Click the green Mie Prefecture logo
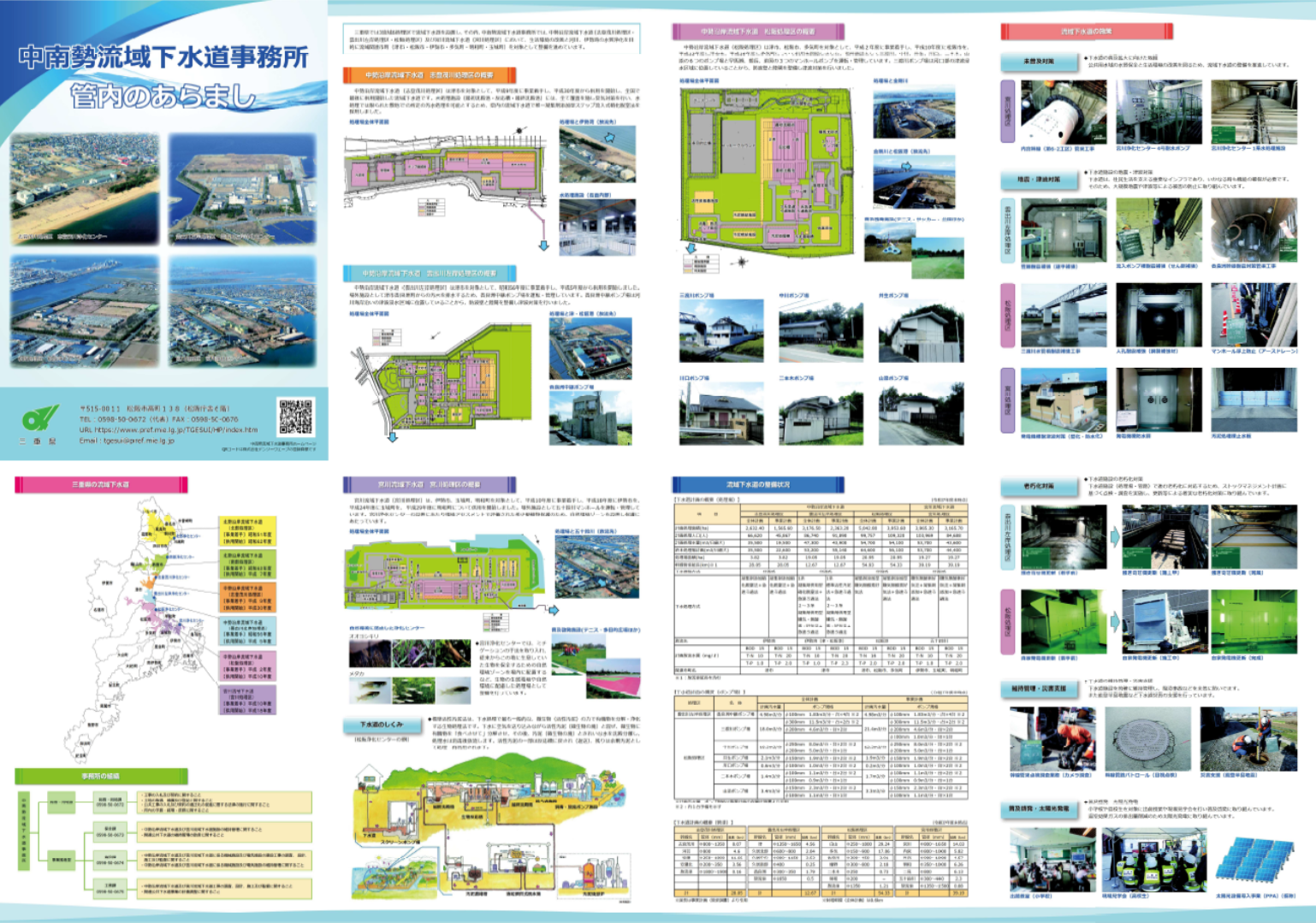The height and width of the screenshot is (923, 1316). pyautogui.click(x=40, y=419)
